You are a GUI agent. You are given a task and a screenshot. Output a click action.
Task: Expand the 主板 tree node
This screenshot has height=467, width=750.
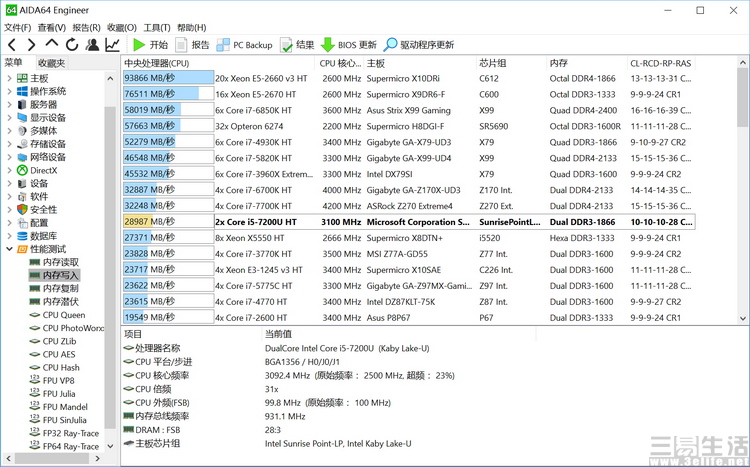tap(10, 78)
